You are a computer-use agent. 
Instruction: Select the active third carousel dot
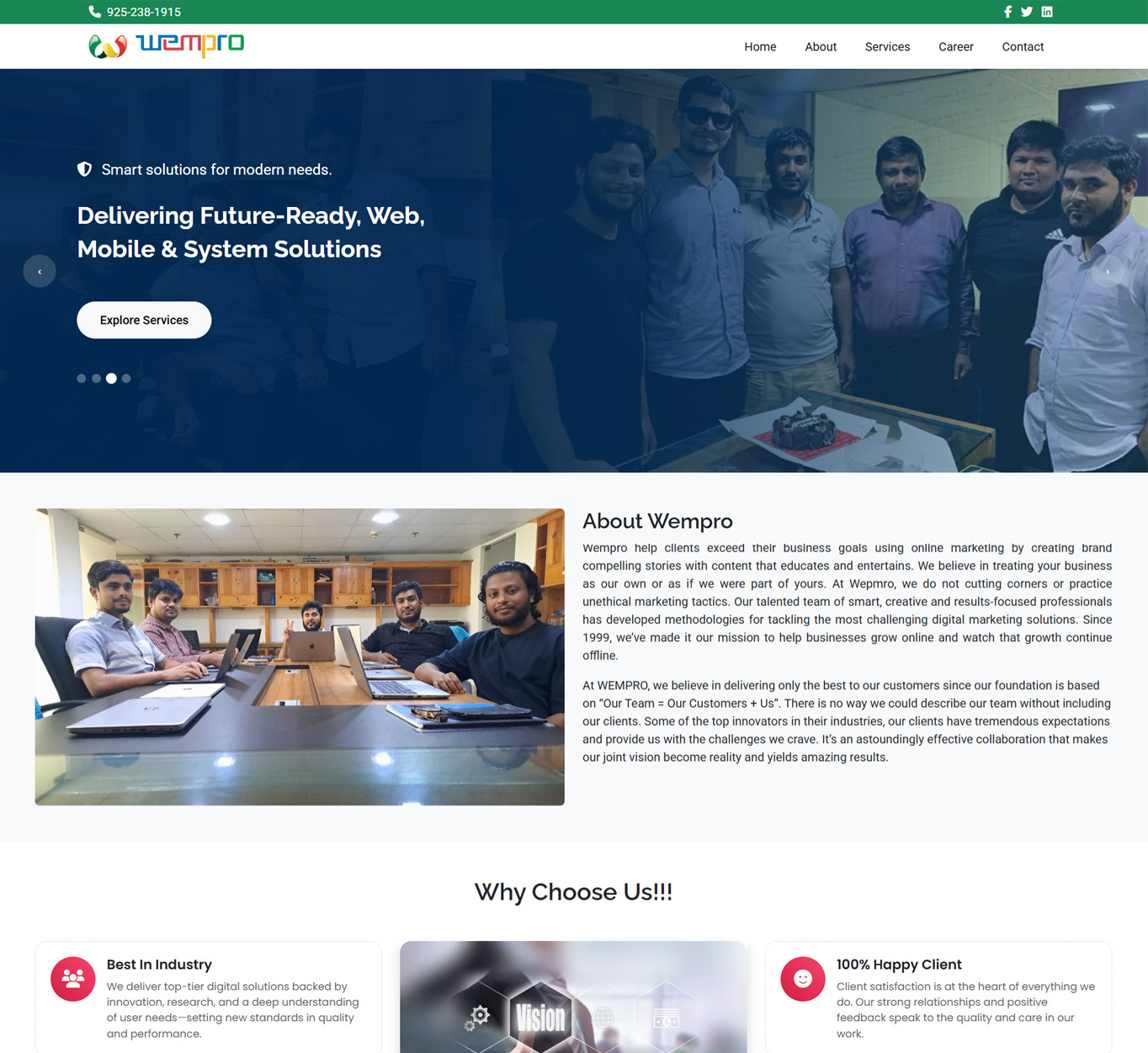click(x=111, y=379)
